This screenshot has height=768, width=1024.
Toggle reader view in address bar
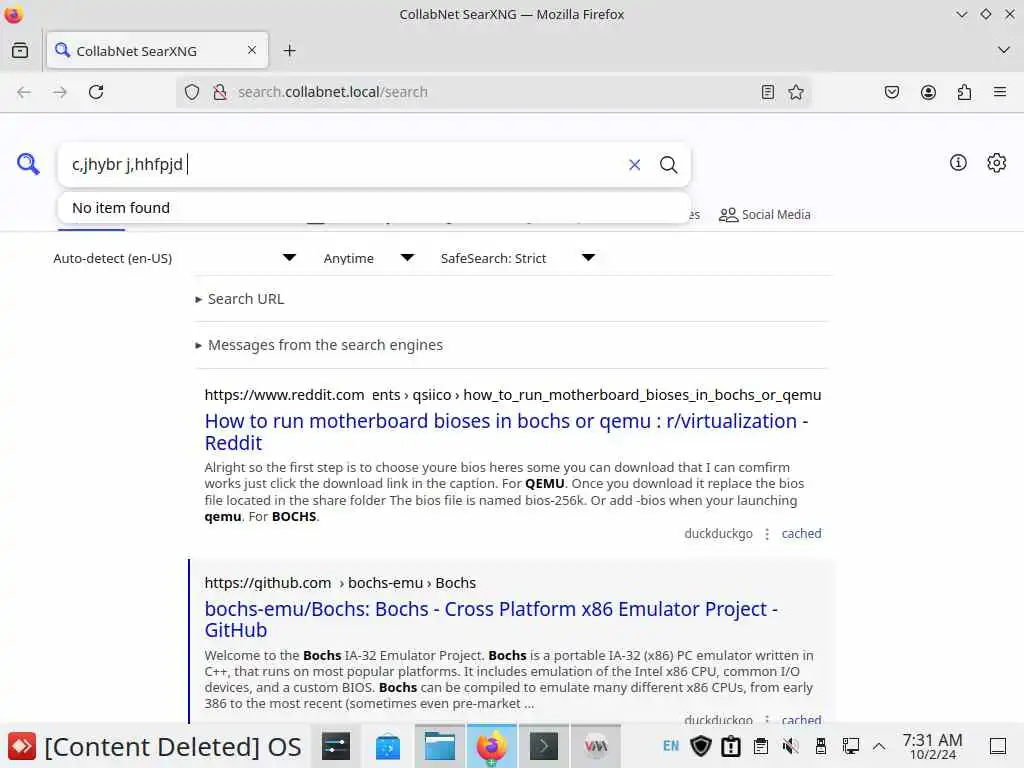pos(768,92)
